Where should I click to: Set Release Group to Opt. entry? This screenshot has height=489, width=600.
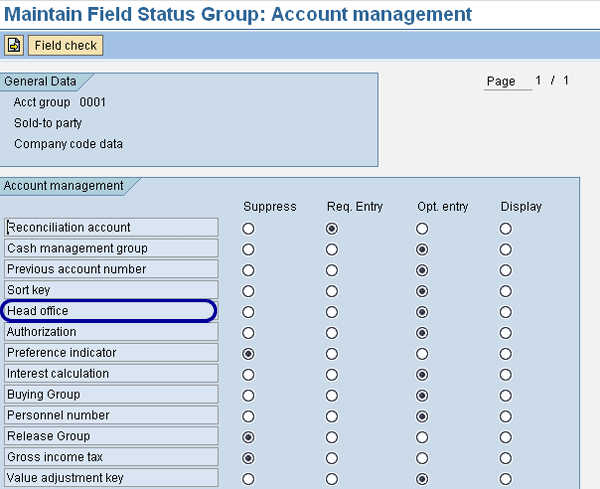pos(424,437)
